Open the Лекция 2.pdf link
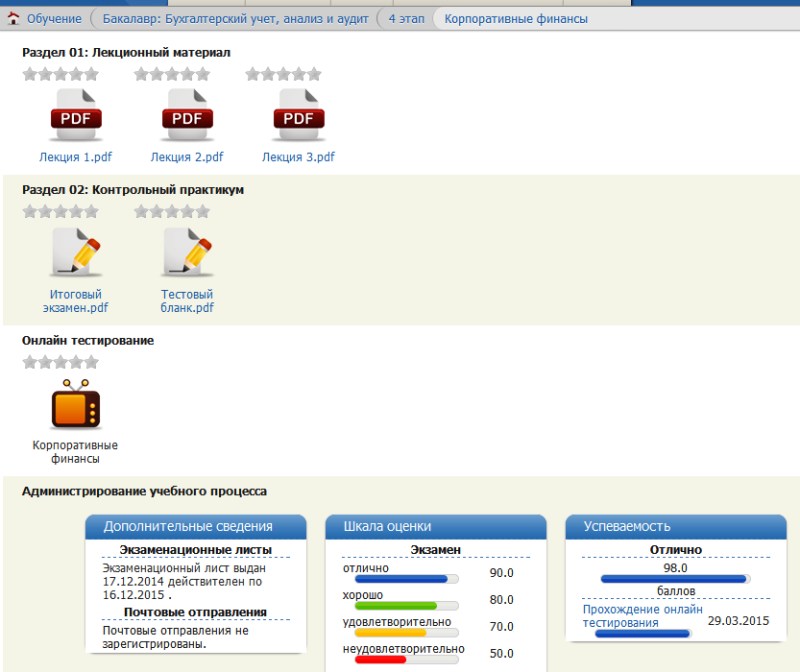 coord(187,157)
